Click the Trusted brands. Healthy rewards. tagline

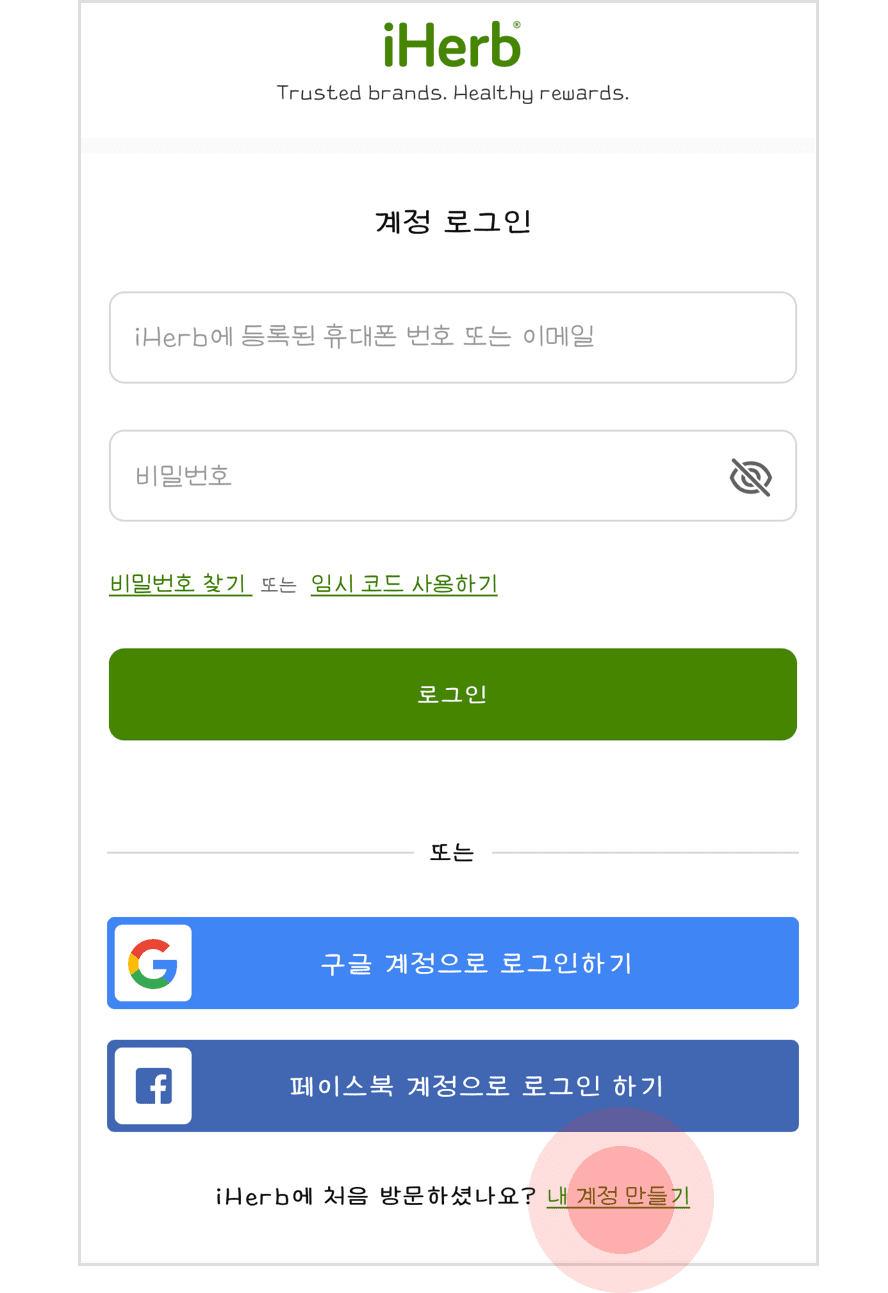(453, 94)
